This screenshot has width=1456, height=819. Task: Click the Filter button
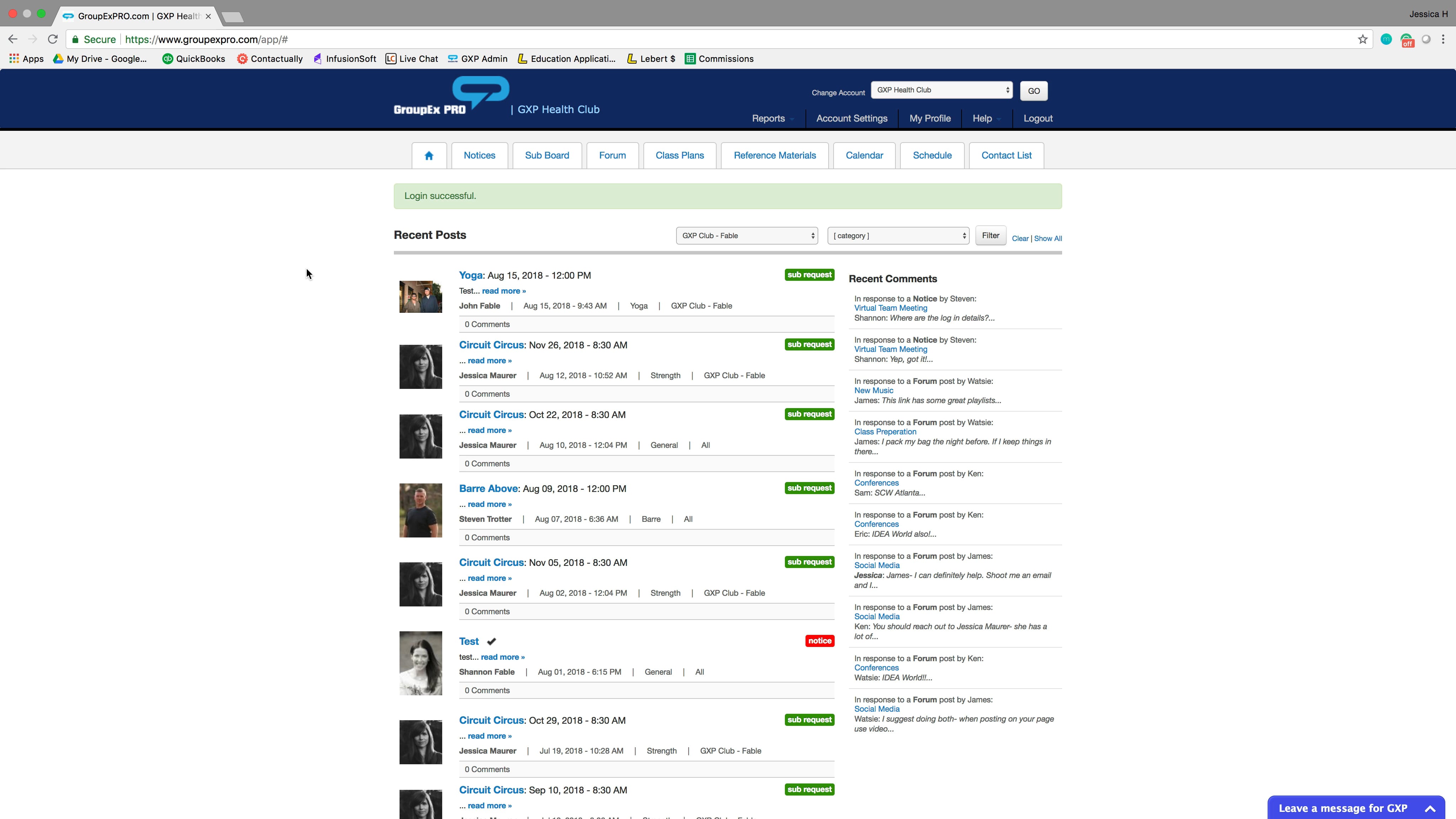point(990,236)
